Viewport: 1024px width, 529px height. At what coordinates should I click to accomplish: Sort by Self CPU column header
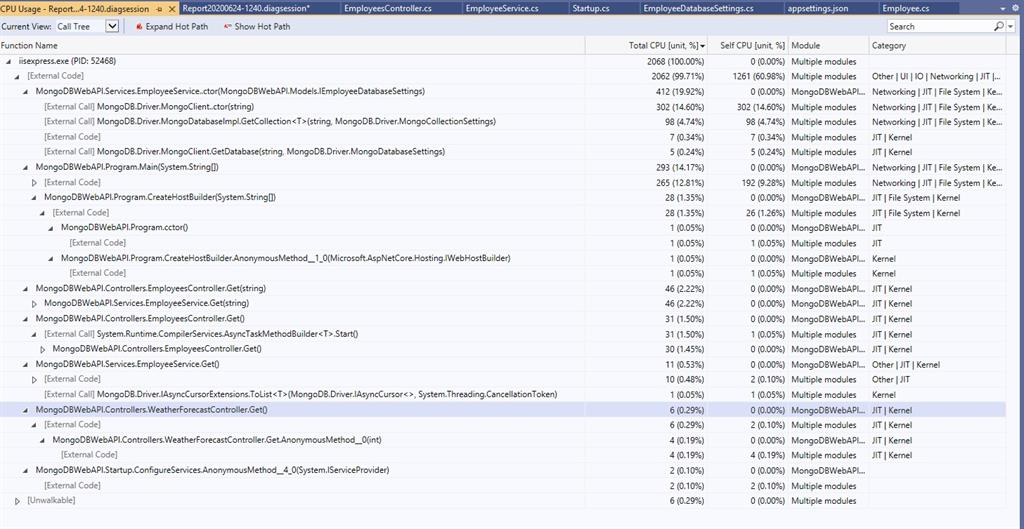[749, 46]
